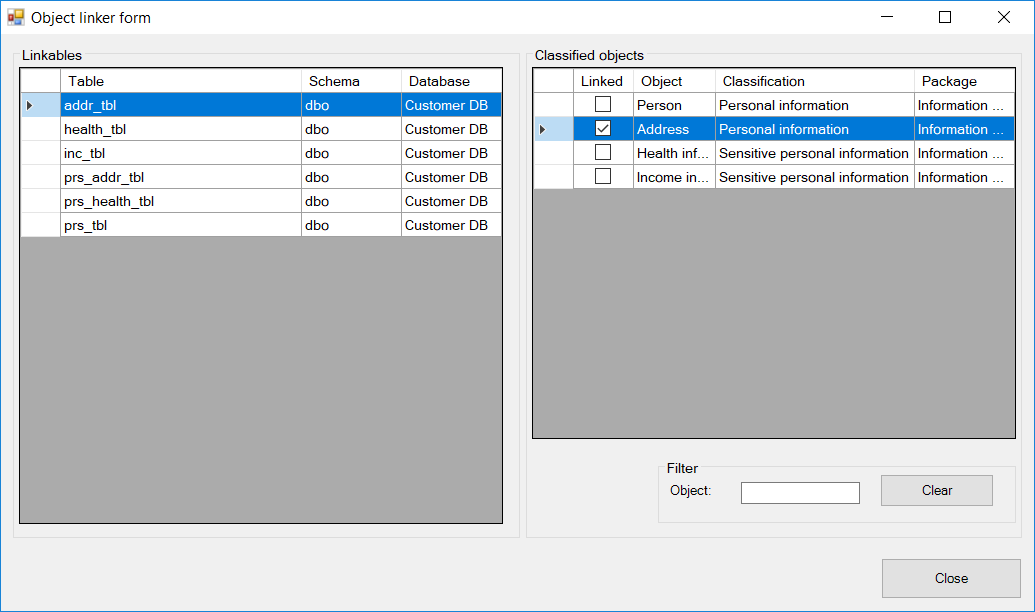The height and width of the screenshot is (612, 1035).
Task: Enable the Linked checkbox for Income information
Action: pyautogui.click(x=603, y=177)
